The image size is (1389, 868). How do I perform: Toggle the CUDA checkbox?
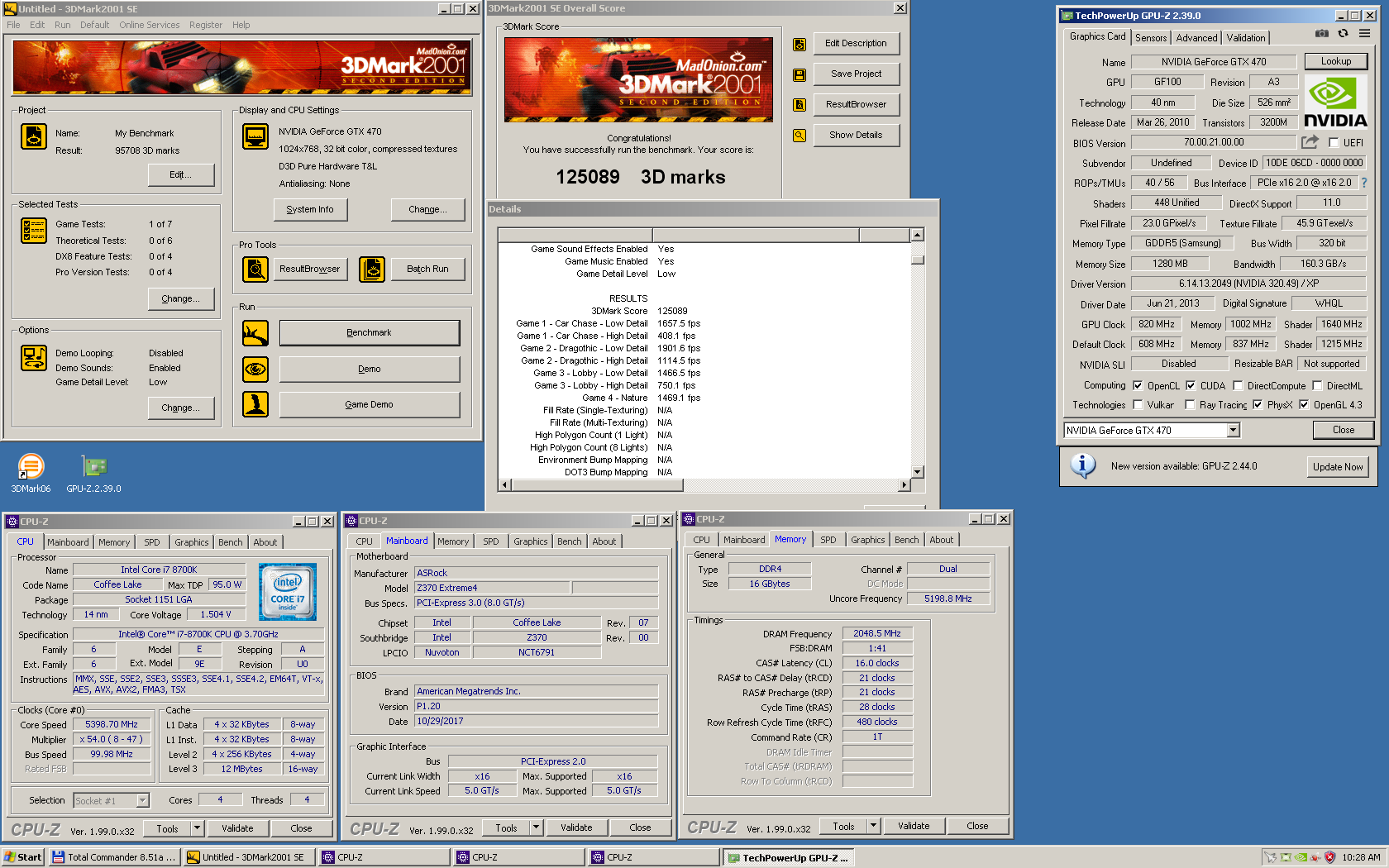coord(1191,385)
